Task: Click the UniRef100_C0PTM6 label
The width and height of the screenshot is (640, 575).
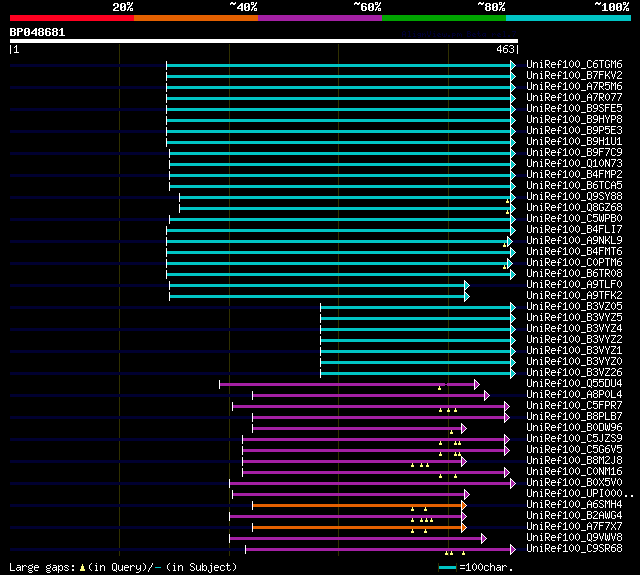Action: [x=574, y=262]
